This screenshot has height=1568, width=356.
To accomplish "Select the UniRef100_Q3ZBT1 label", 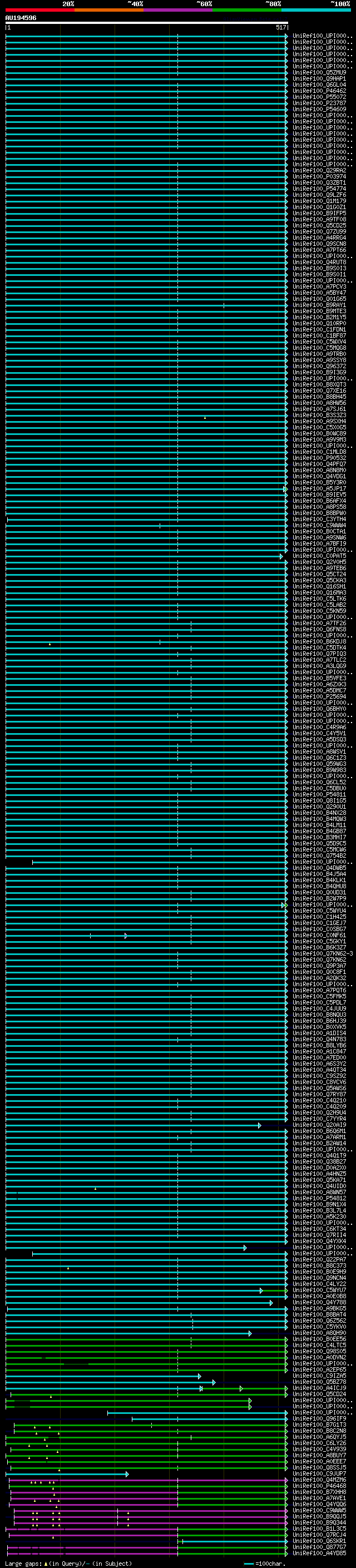I will tap(319, 182).
